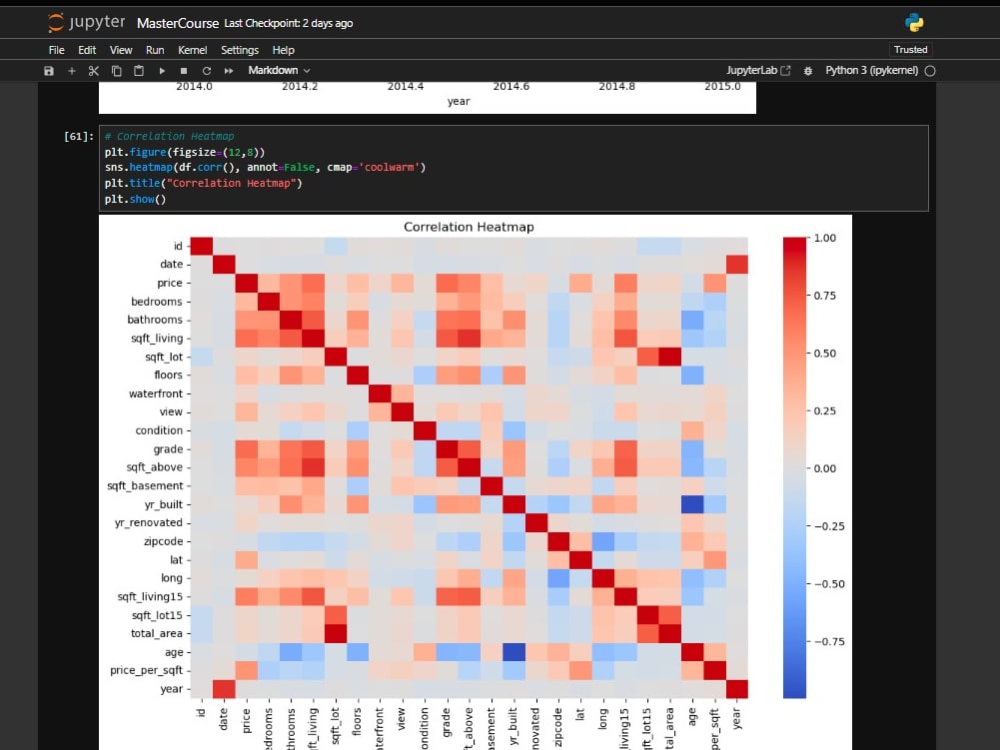Click the Python logo icon
The width and height of the screenshot is (1000, 750).
coord(914,23)
